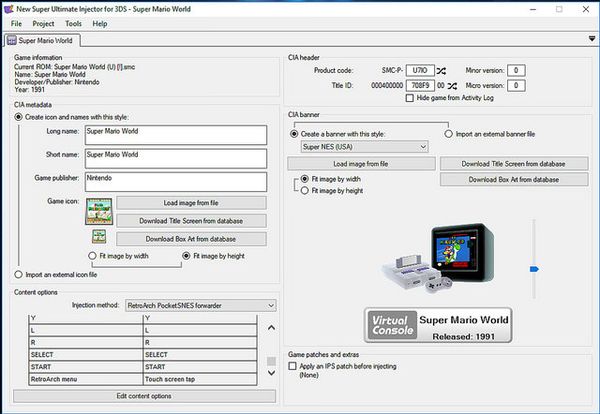Click the Short name text field
Screen dimensions: 600x414
(x=176, y=158)
